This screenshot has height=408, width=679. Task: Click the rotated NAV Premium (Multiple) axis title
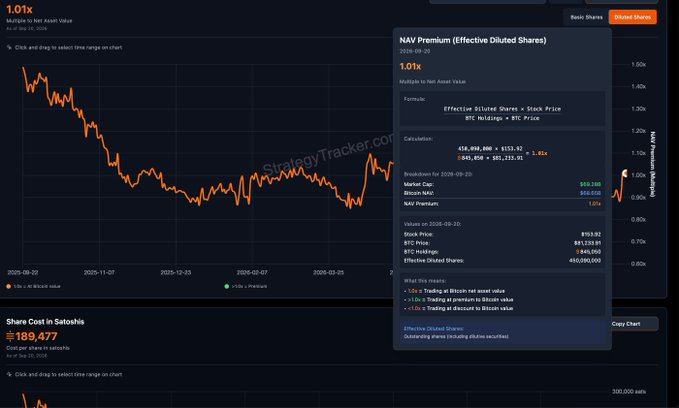(x=653, y=164)
